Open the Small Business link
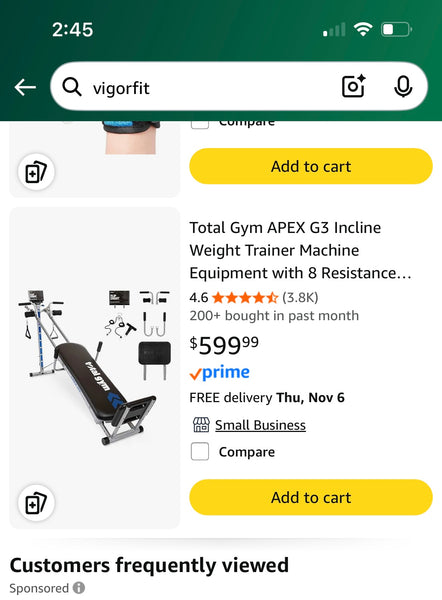Image resolution: width=442 pixels, height=600 pixels. (260, 425)
